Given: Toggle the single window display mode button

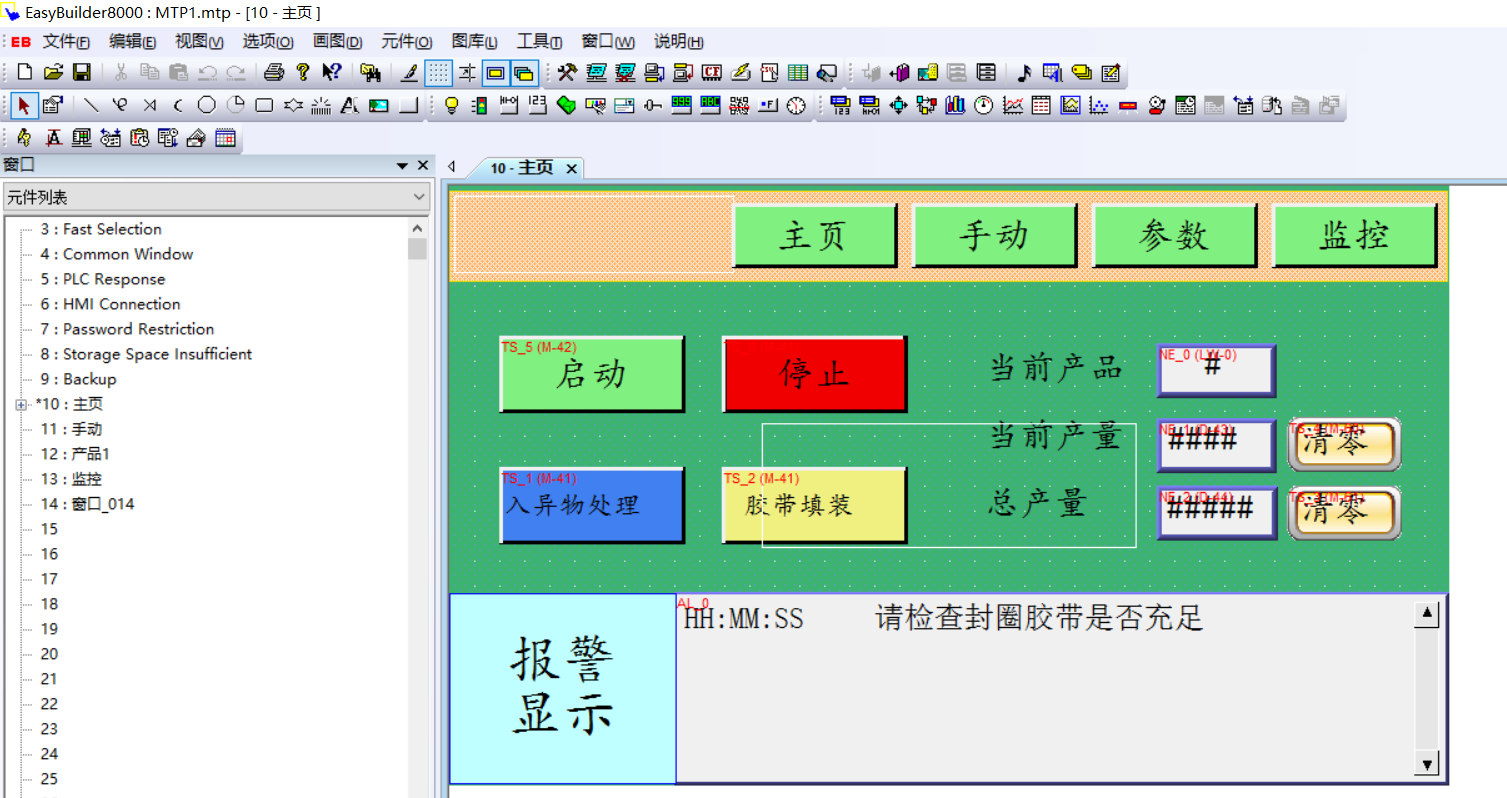Looking at the screenshot, I should (x=495, y=72).
